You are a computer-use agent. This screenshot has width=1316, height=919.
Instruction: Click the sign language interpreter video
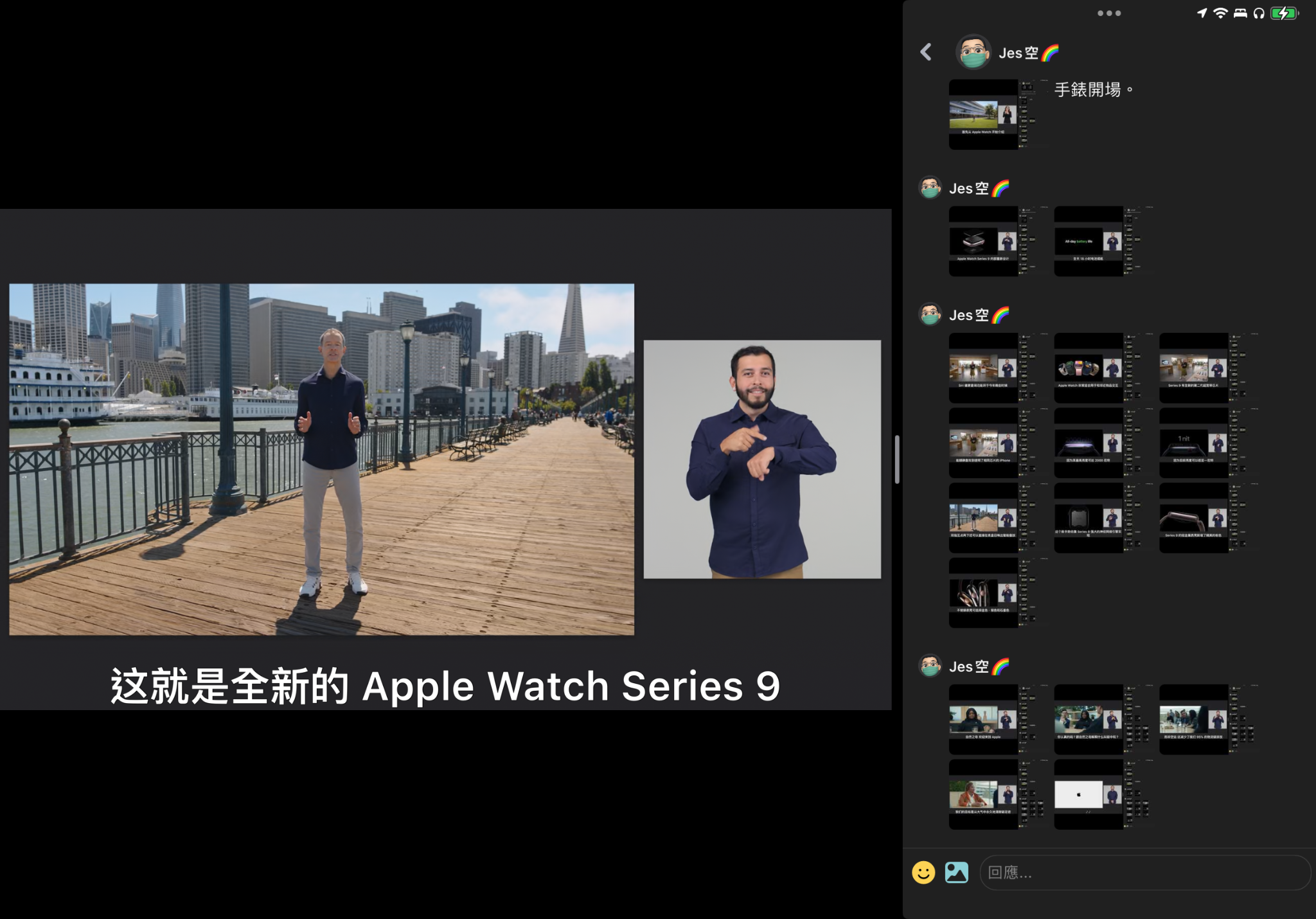762,459
